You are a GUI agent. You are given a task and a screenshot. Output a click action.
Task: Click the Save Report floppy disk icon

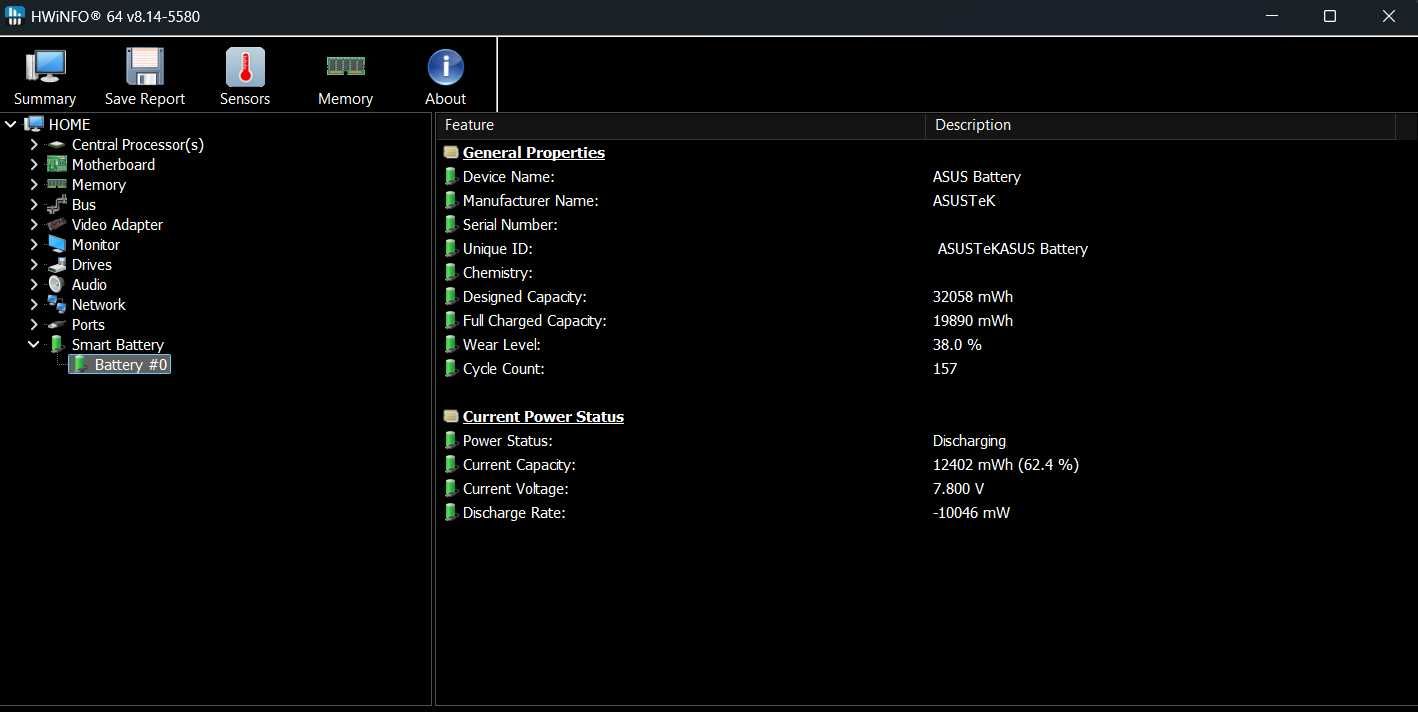pos(145,66)
